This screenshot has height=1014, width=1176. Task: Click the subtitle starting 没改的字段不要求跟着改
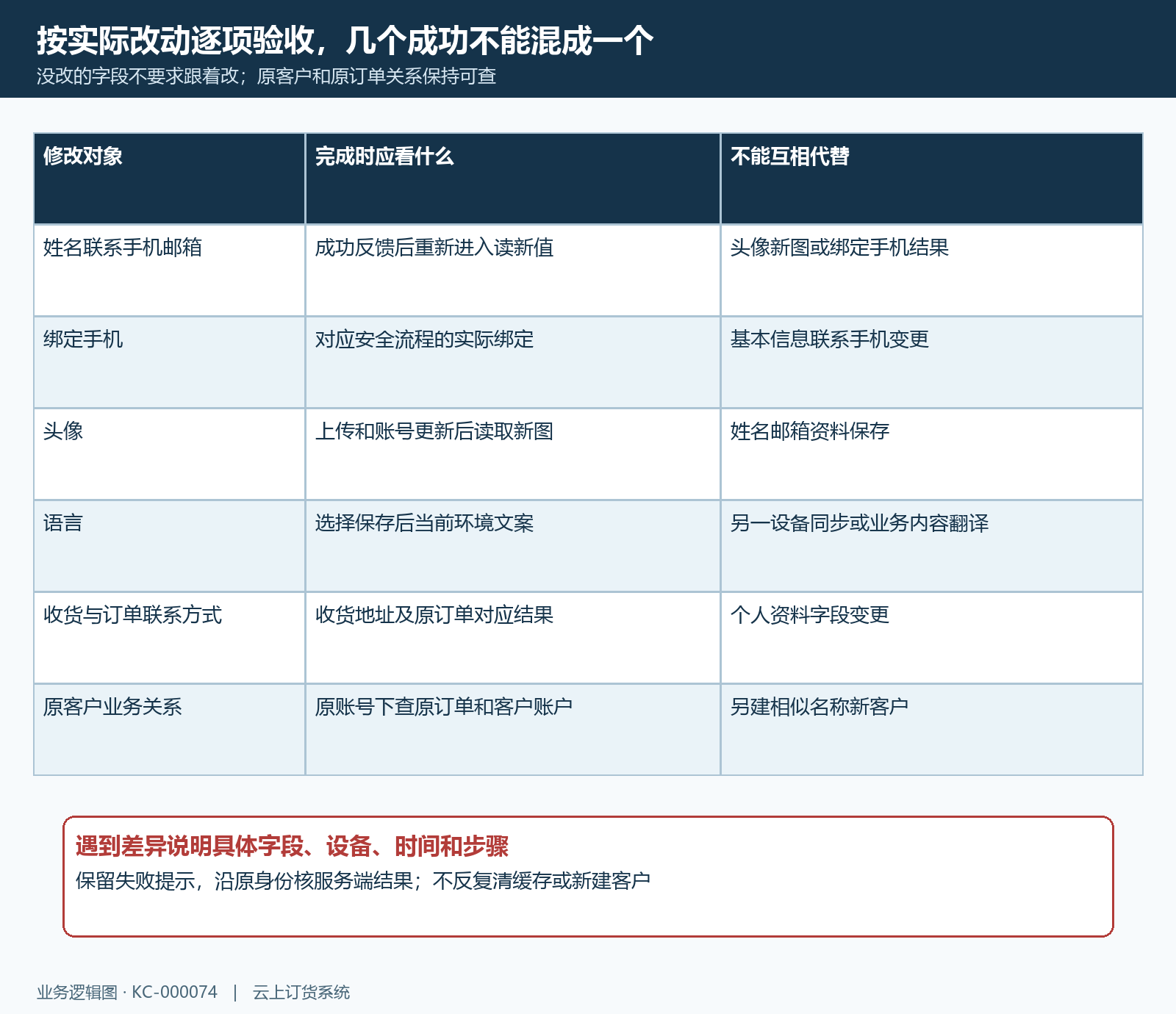[266, 76]
